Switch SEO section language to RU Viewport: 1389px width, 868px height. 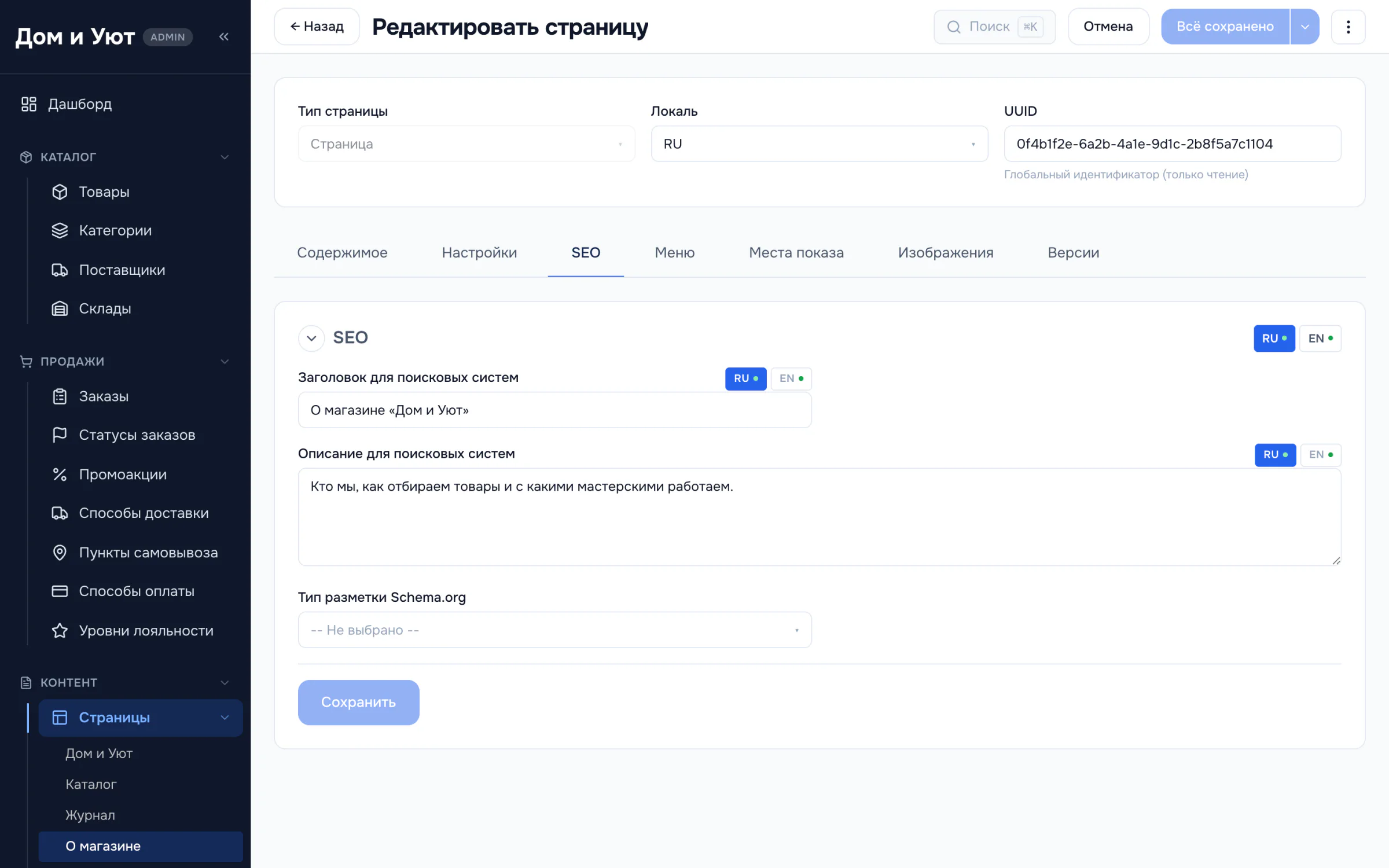coord(1274,339)
